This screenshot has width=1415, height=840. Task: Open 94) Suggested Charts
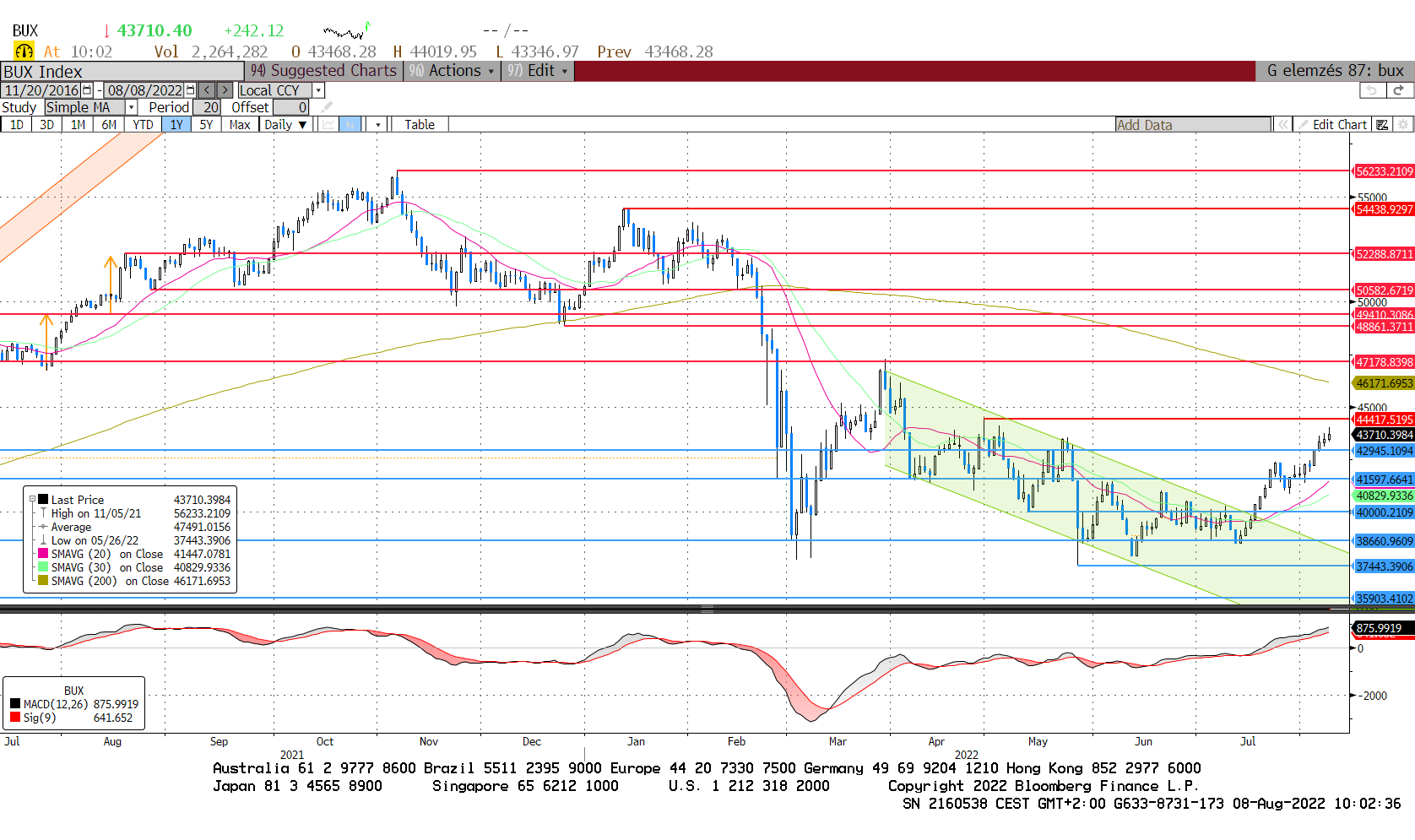click(x=324, y=71)
